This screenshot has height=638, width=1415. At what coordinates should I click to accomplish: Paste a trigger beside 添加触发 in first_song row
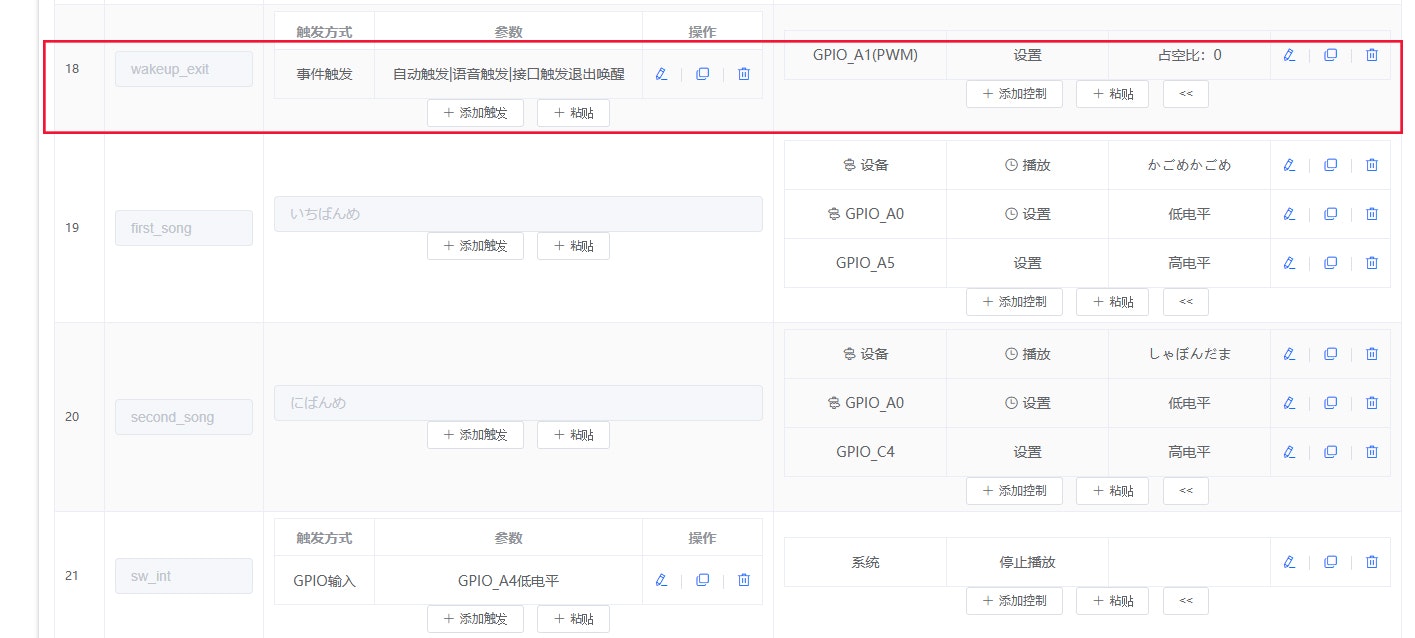573,246
